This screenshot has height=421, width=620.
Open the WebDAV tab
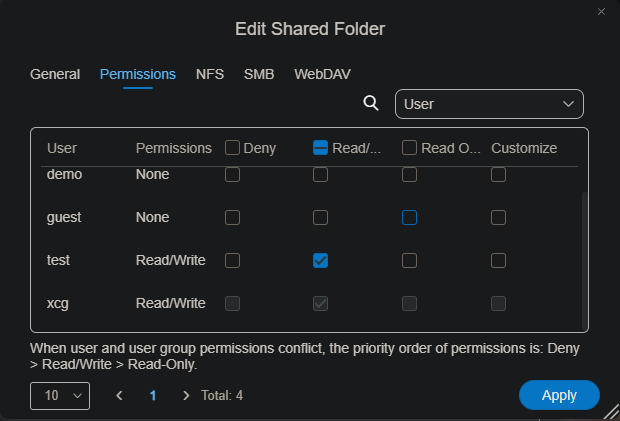point(322,74)
